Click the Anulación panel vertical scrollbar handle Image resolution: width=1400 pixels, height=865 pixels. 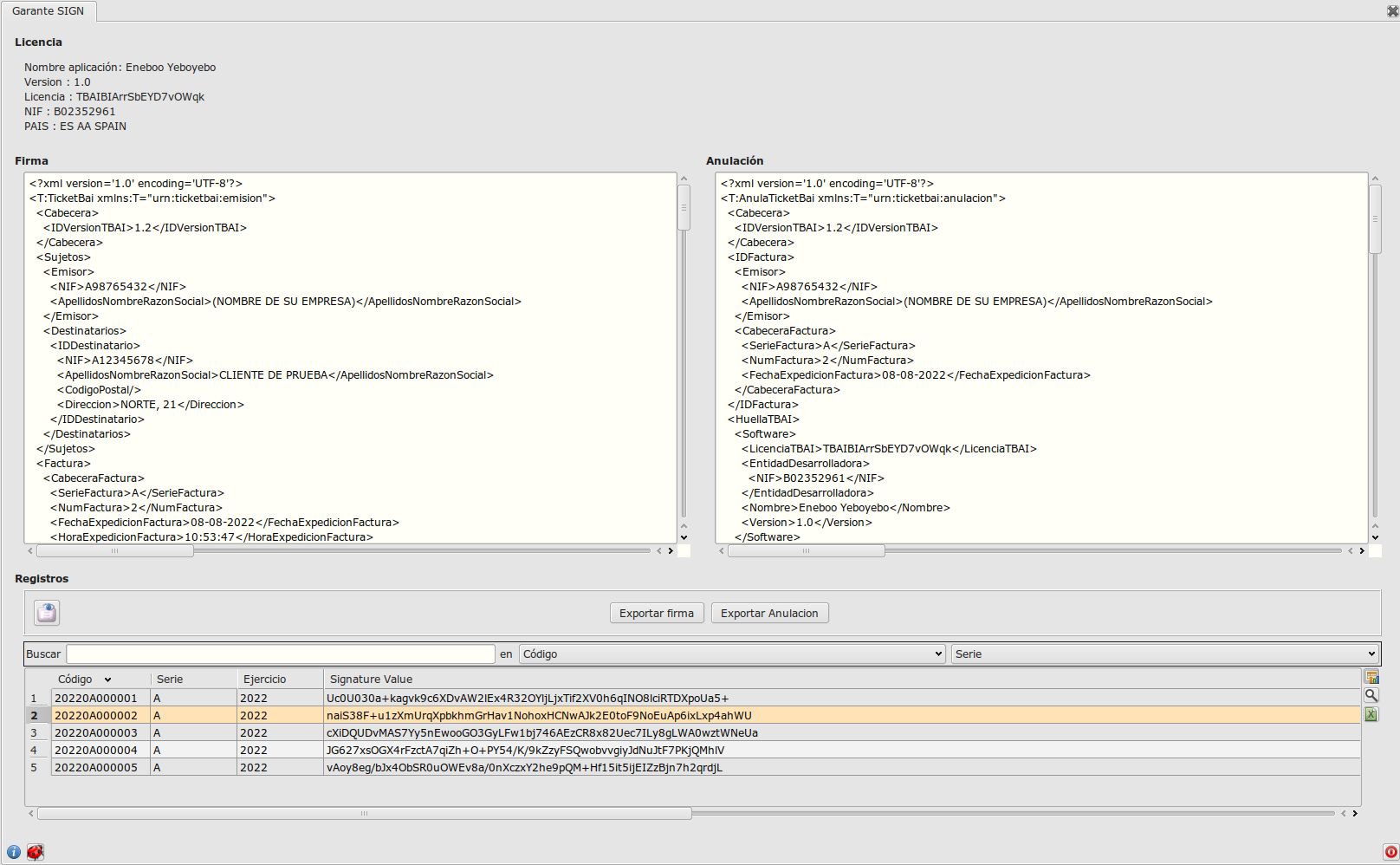tap(1375, 219)
